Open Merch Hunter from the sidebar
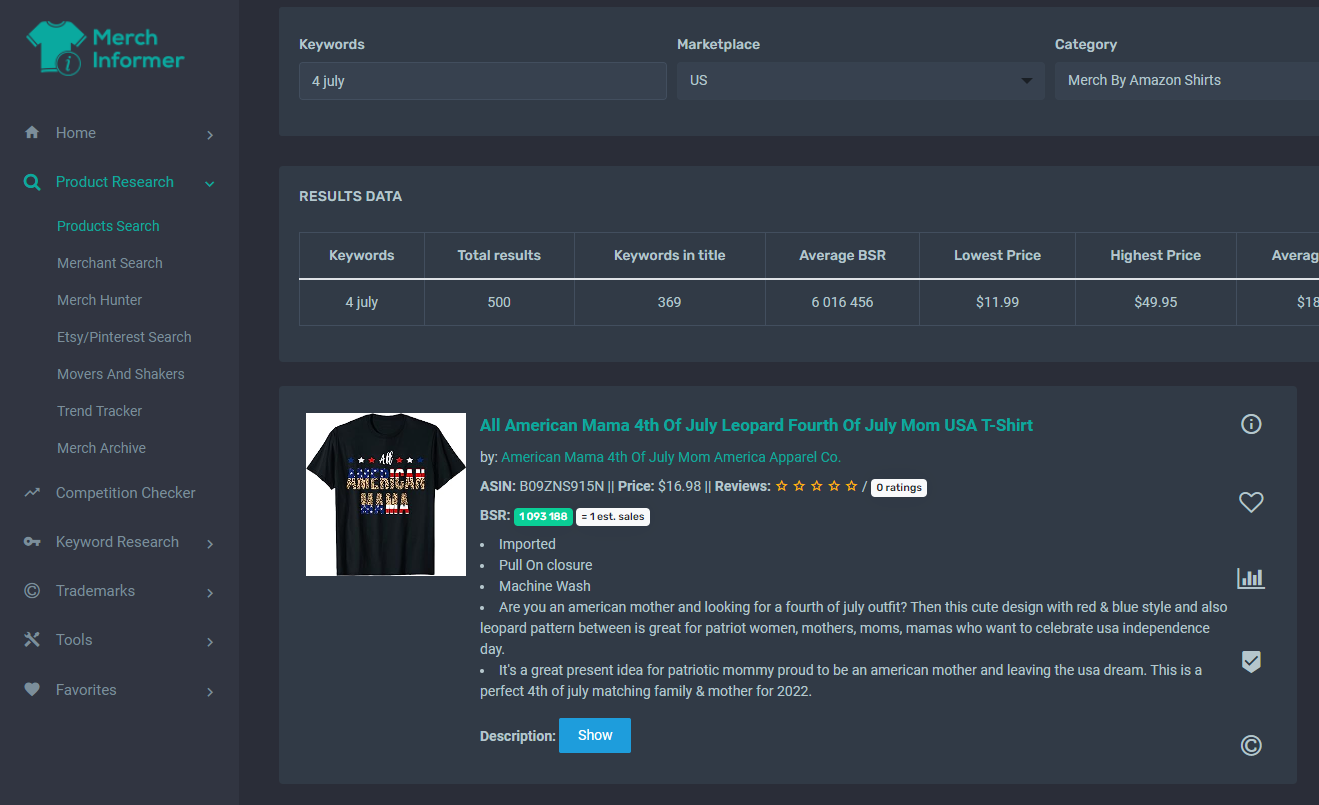This screenshot has width=1319, height=805. 99,300
